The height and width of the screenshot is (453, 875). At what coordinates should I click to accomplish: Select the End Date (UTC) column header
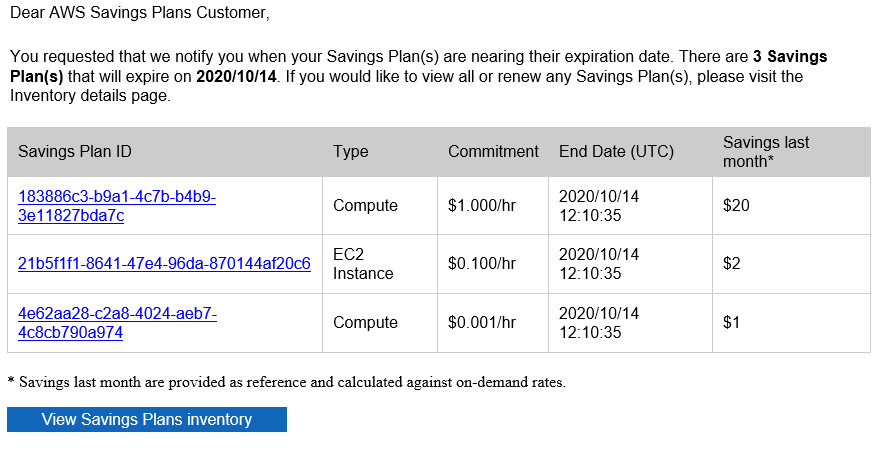coord(616,152)
